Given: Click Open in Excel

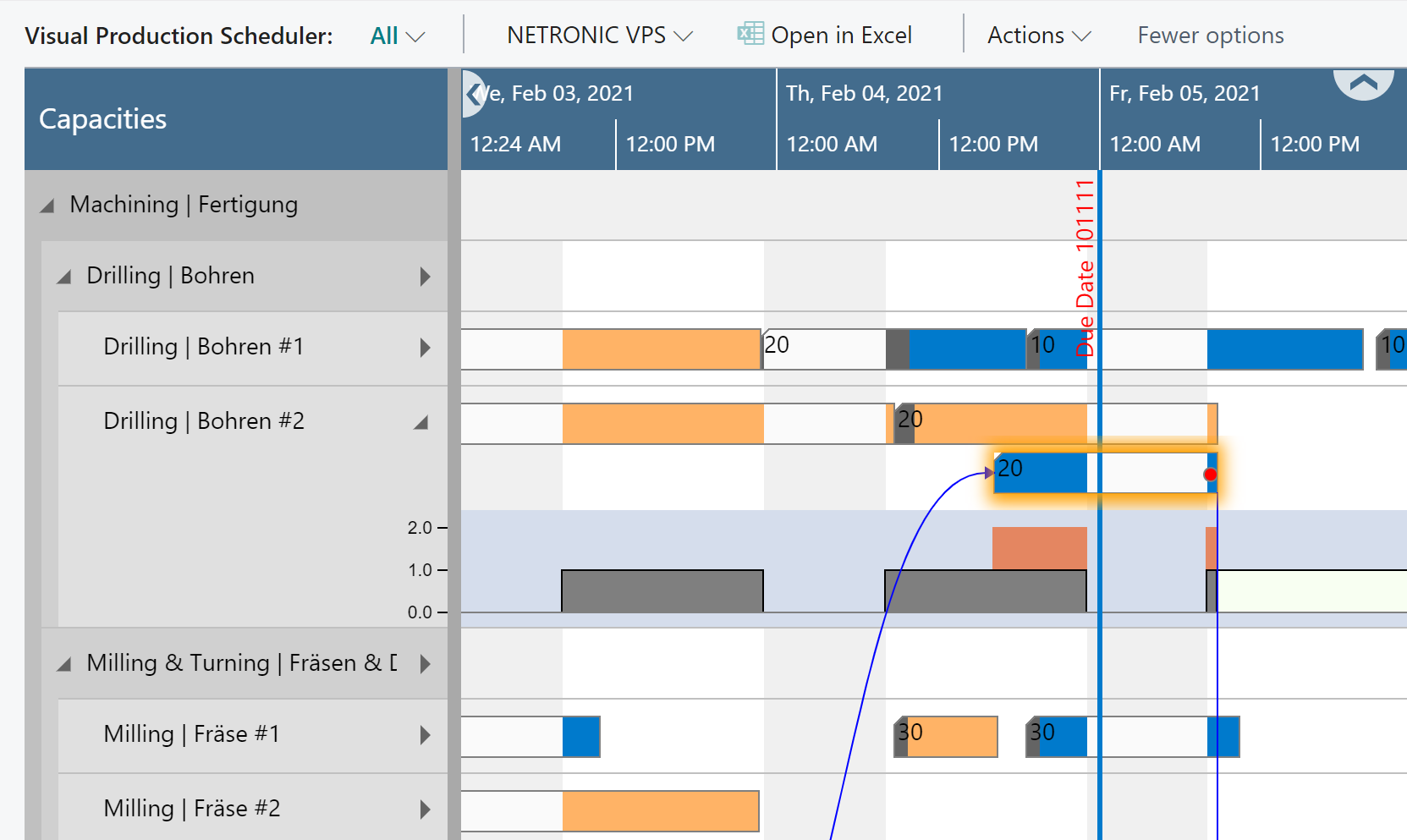Looking at the screenshot, I should pos(841,35).
